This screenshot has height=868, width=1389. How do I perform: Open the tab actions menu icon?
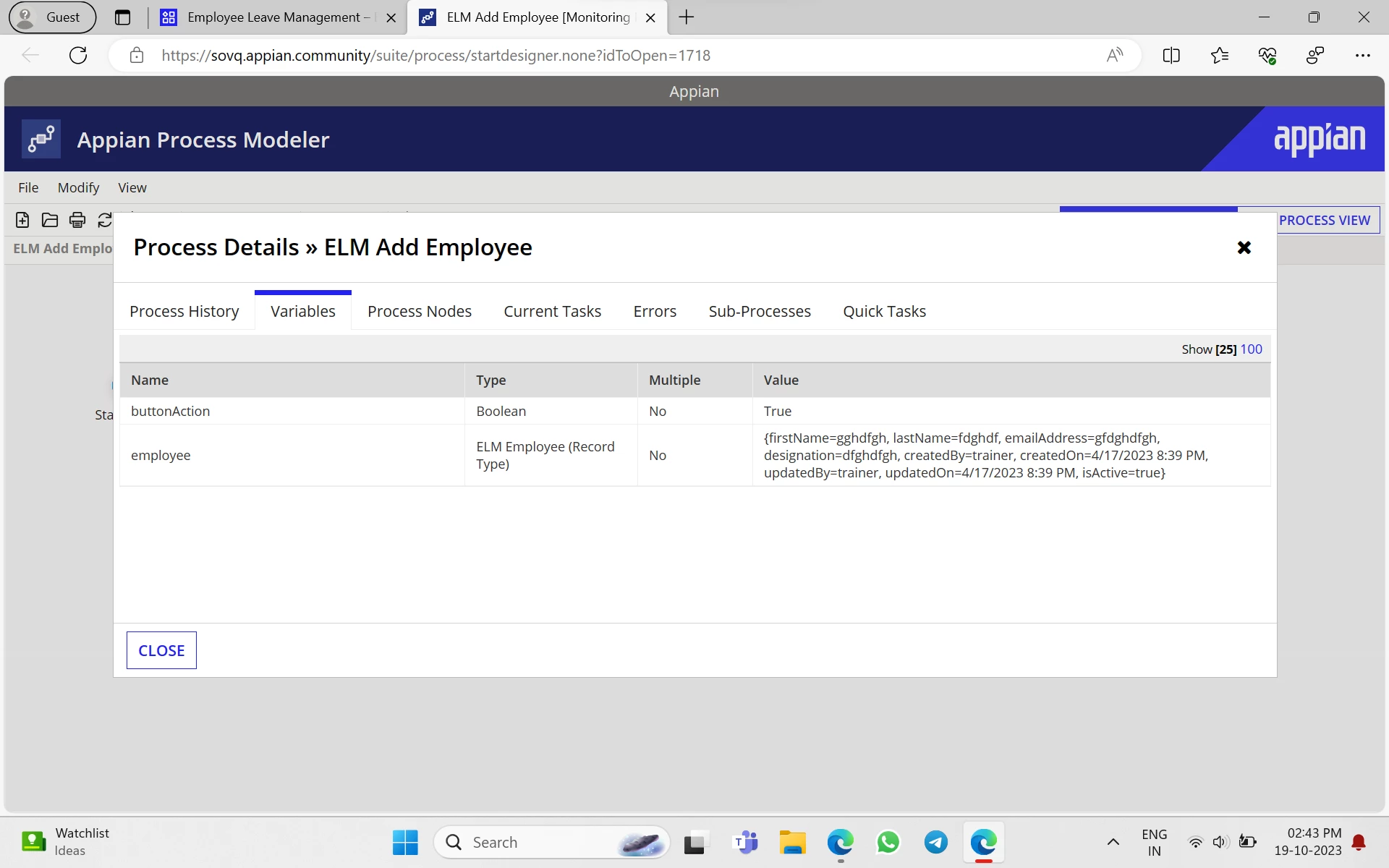123,17
